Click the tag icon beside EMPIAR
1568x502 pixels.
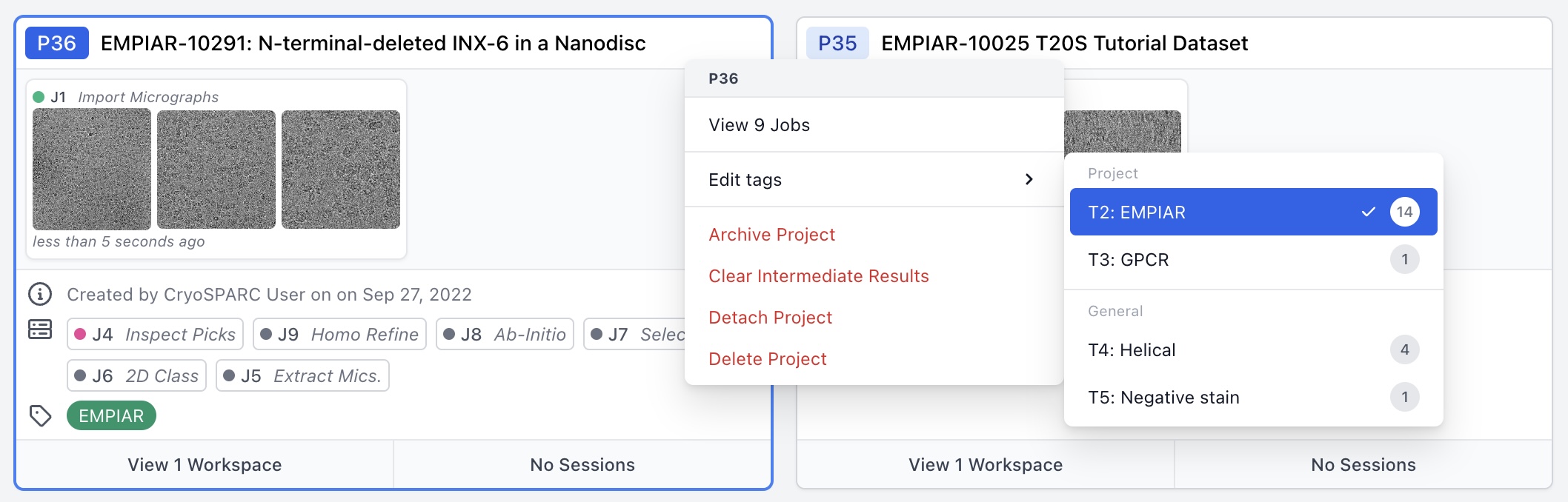coord(40,416)
